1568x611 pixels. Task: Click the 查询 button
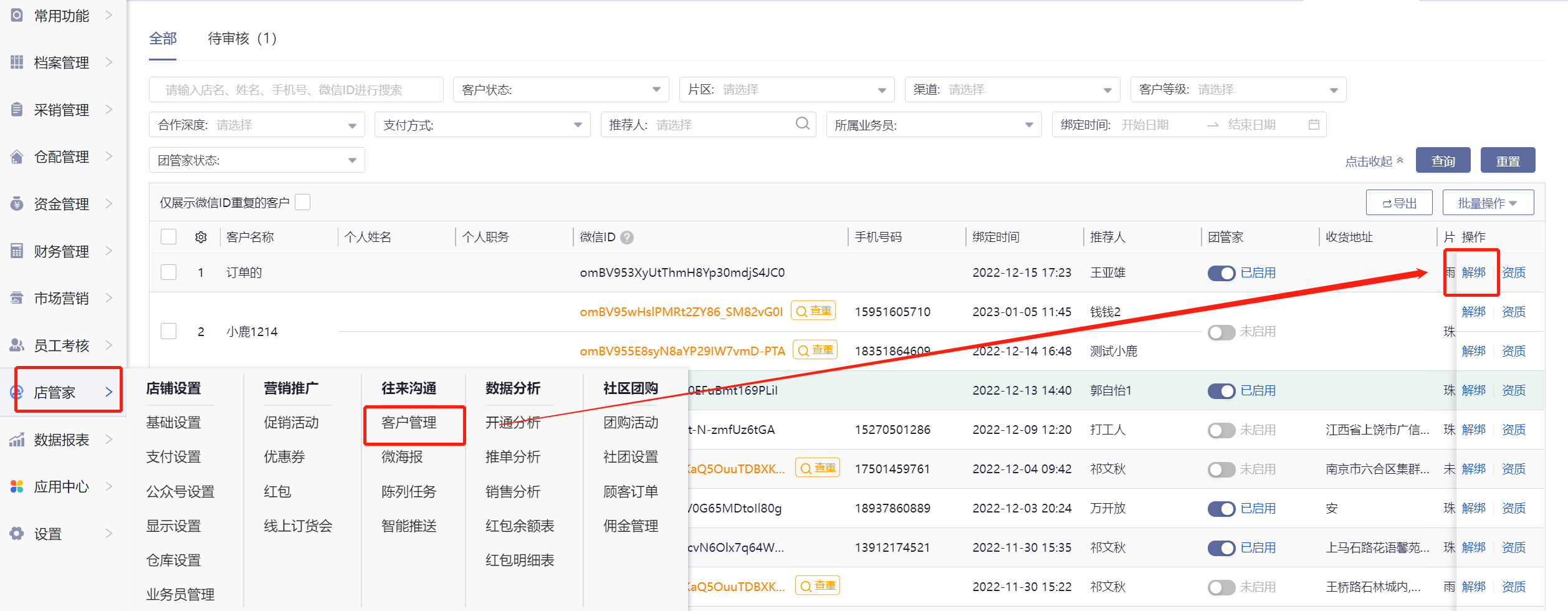[x=1443, y=161]
